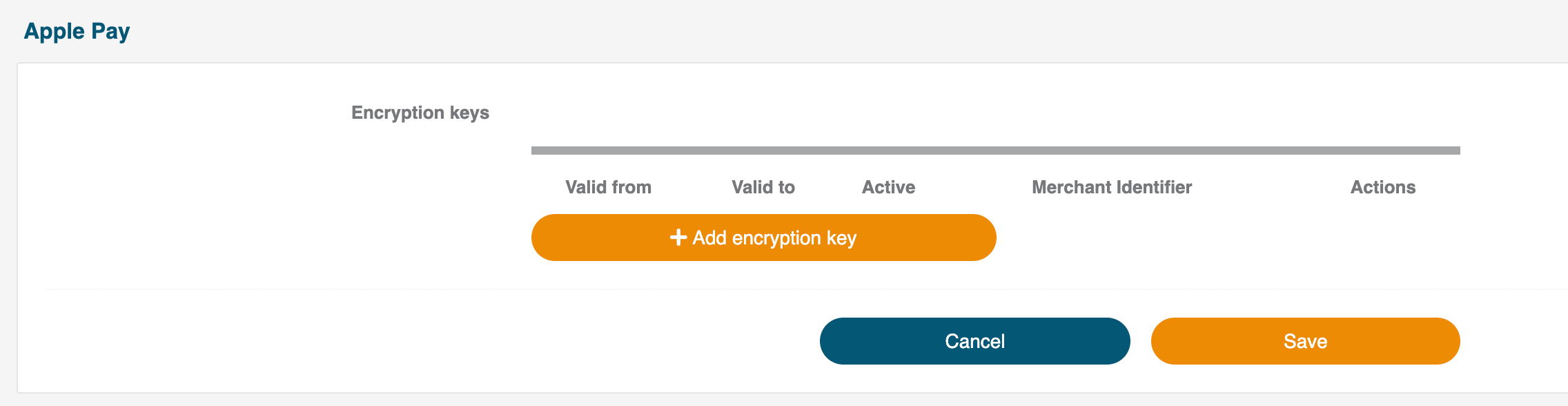The width and height of the screenshot is (1568, 406).
Task: Select the Merchant Identifier column header
Action: (1112, 187)
